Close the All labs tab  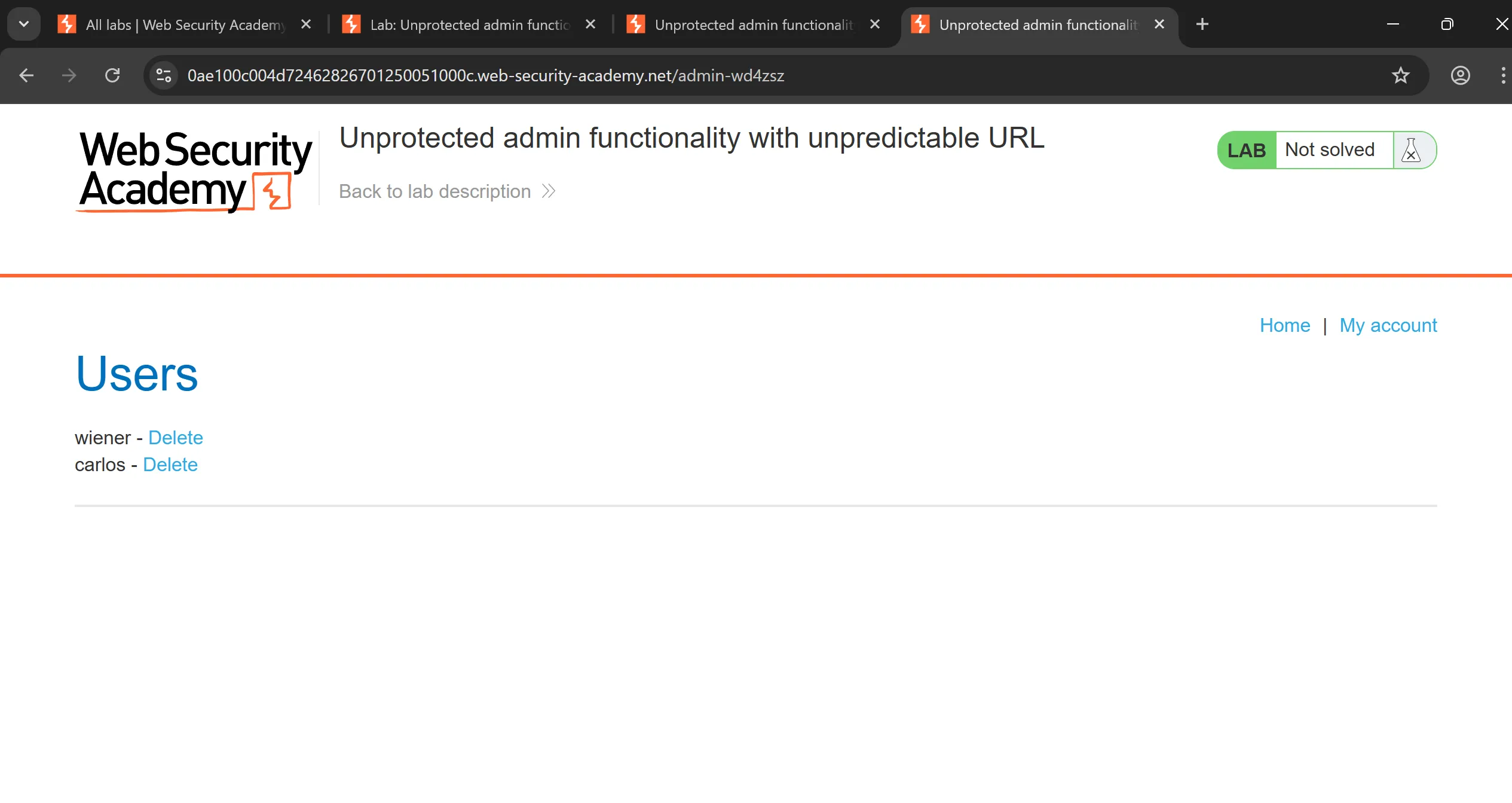(306, 25)
